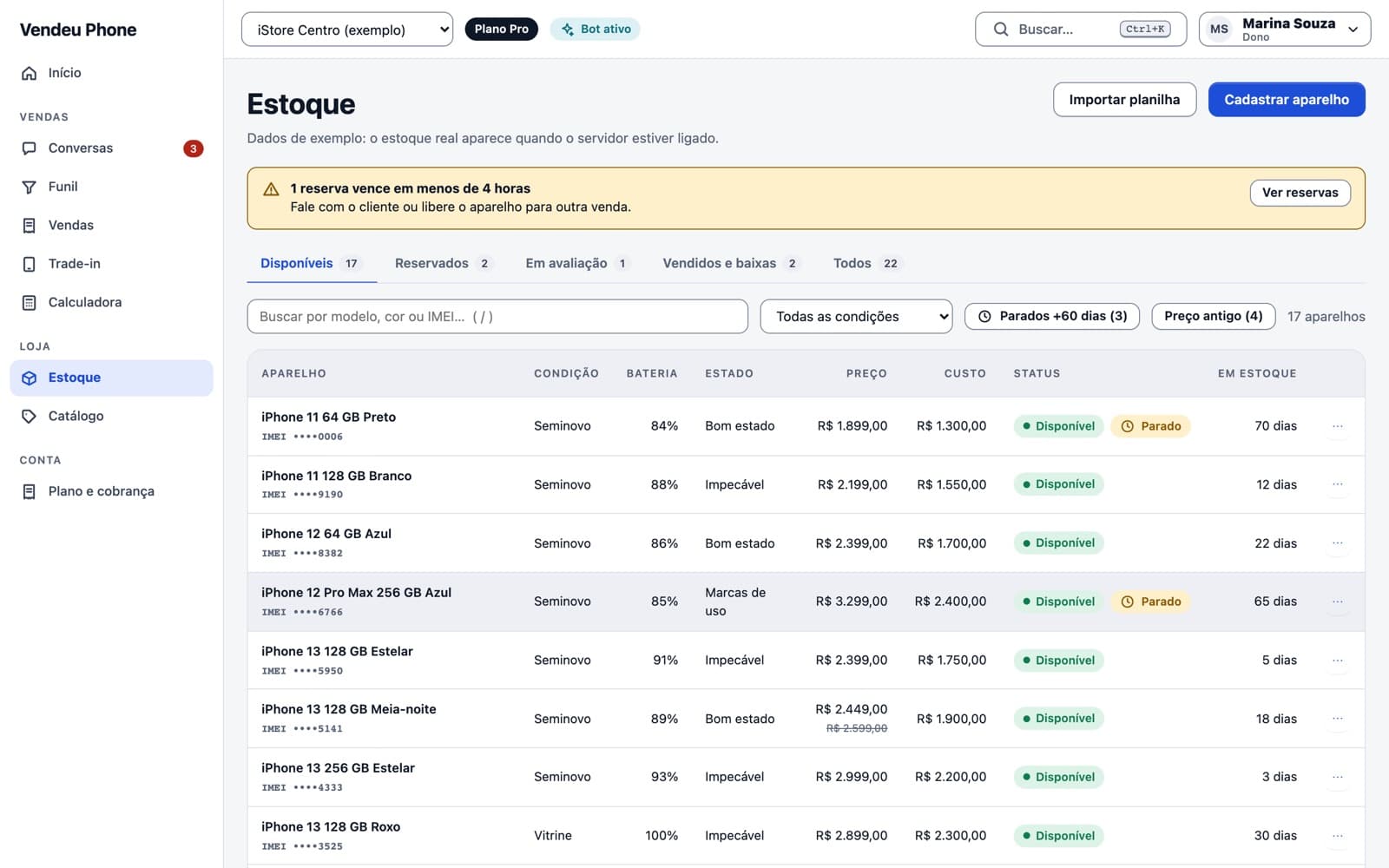Open the Plano e cobrança icon
The image size is (1389, 868).
click(29, 491)
